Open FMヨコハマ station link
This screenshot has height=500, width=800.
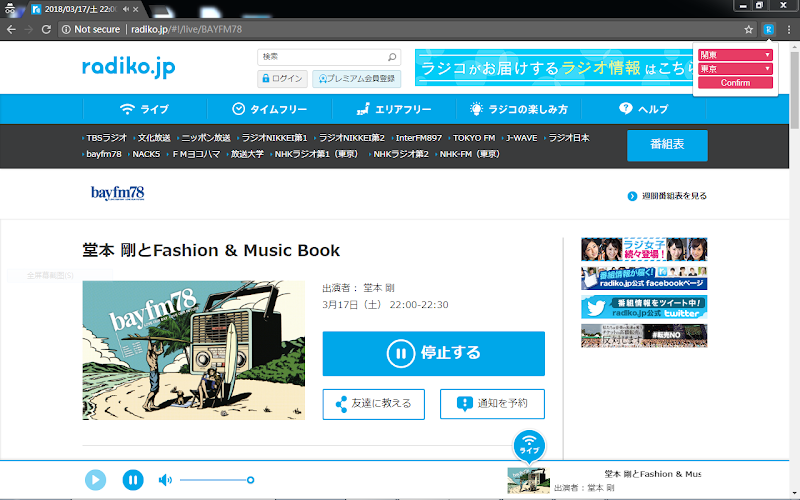196,154
